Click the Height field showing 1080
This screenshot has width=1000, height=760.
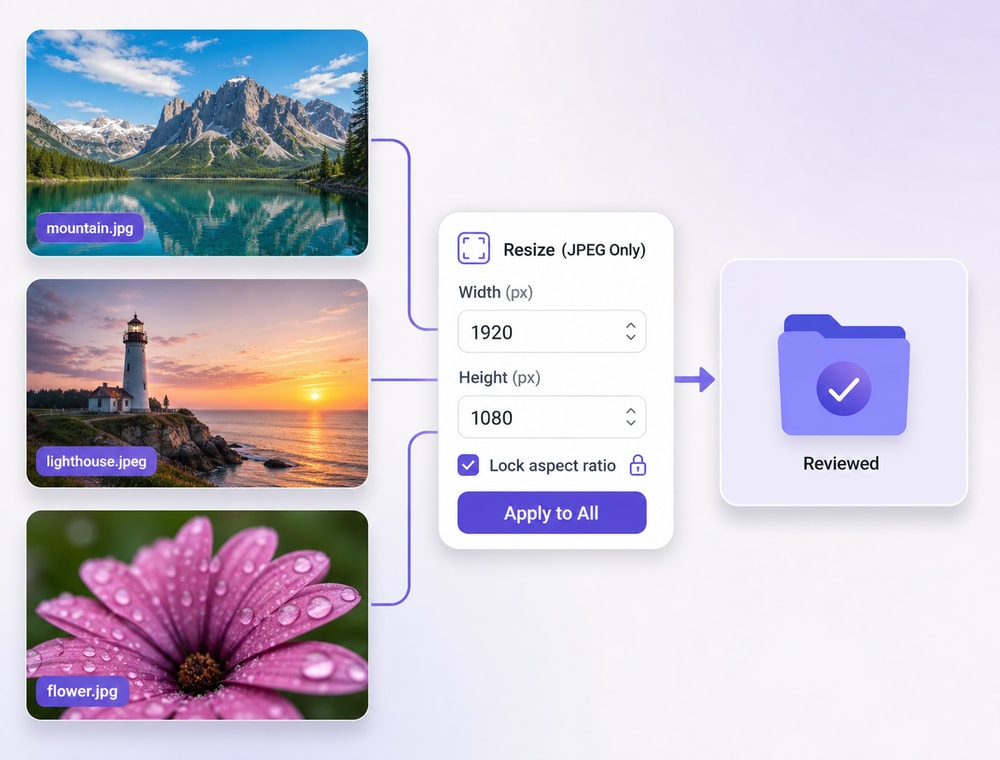click(552, 417)
